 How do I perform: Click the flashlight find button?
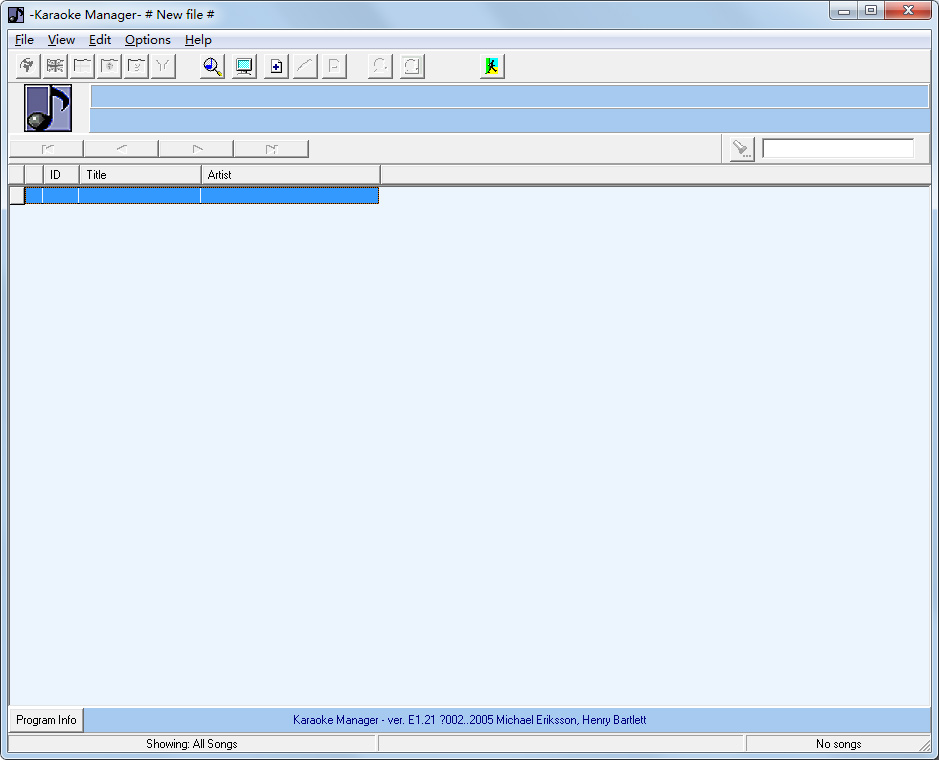741,149
